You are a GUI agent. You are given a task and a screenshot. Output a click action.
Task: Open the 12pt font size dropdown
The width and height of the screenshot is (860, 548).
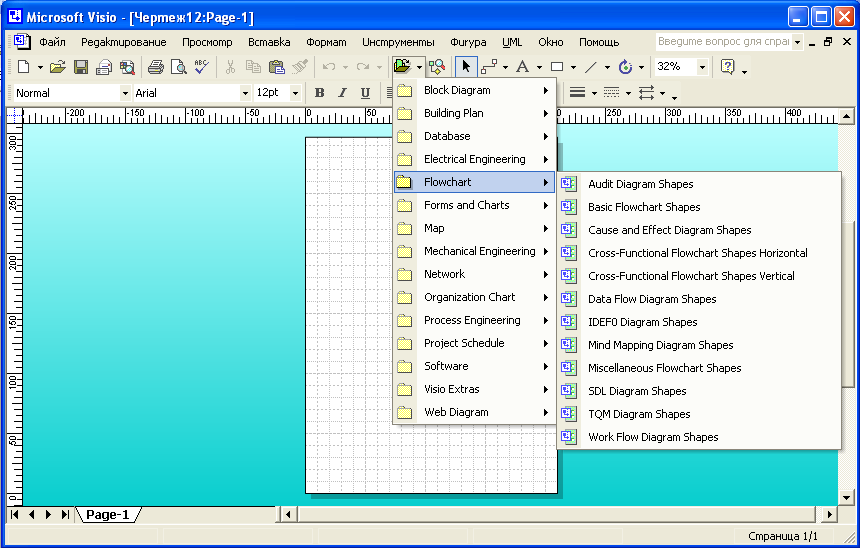click(295, 93)
